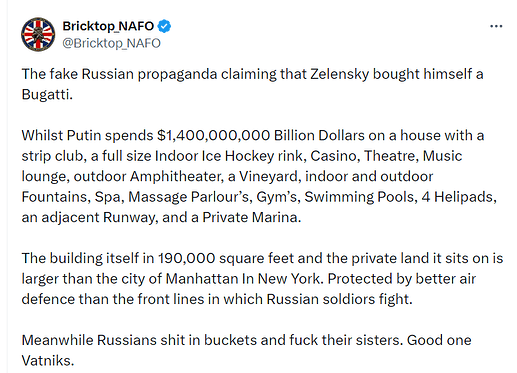Click the blue verified badge icon
The width and height of the screenshot is (517, 373).
(x=164, y=26)
